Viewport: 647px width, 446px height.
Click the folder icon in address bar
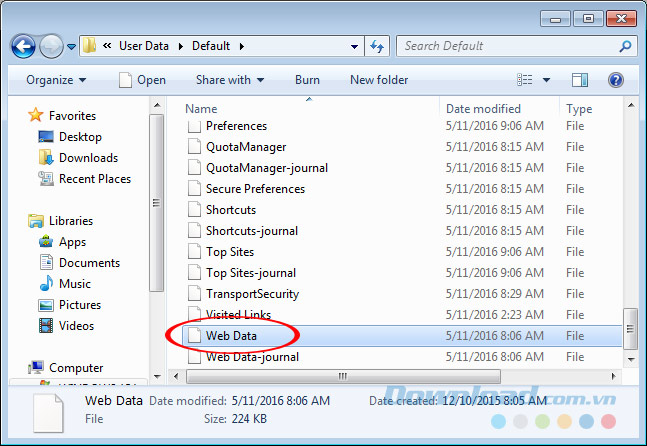[x=89, y=45]
